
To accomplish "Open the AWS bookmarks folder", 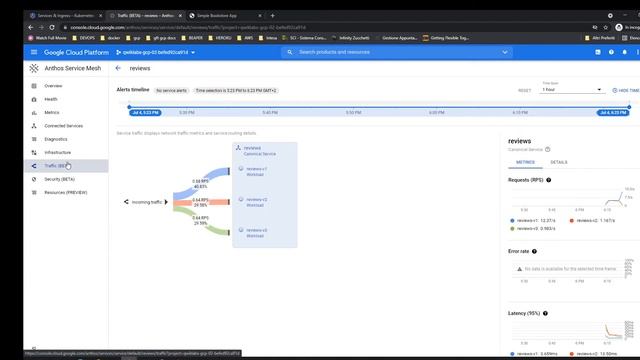I will (x=244, y=38).
